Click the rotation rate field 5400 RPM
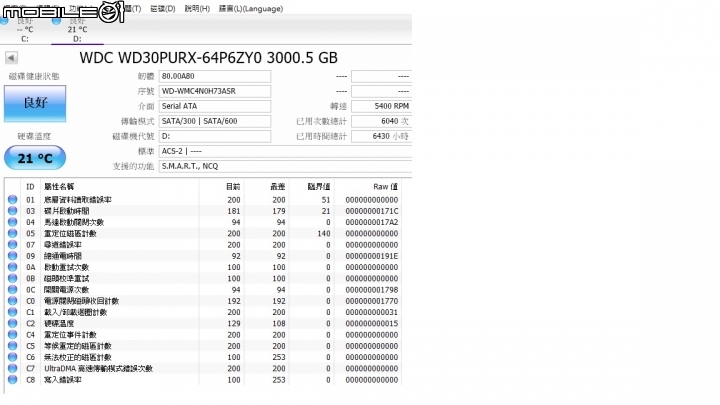Viewport: 720px width, 405px height. pyautogui.click(x=382, y=106)
